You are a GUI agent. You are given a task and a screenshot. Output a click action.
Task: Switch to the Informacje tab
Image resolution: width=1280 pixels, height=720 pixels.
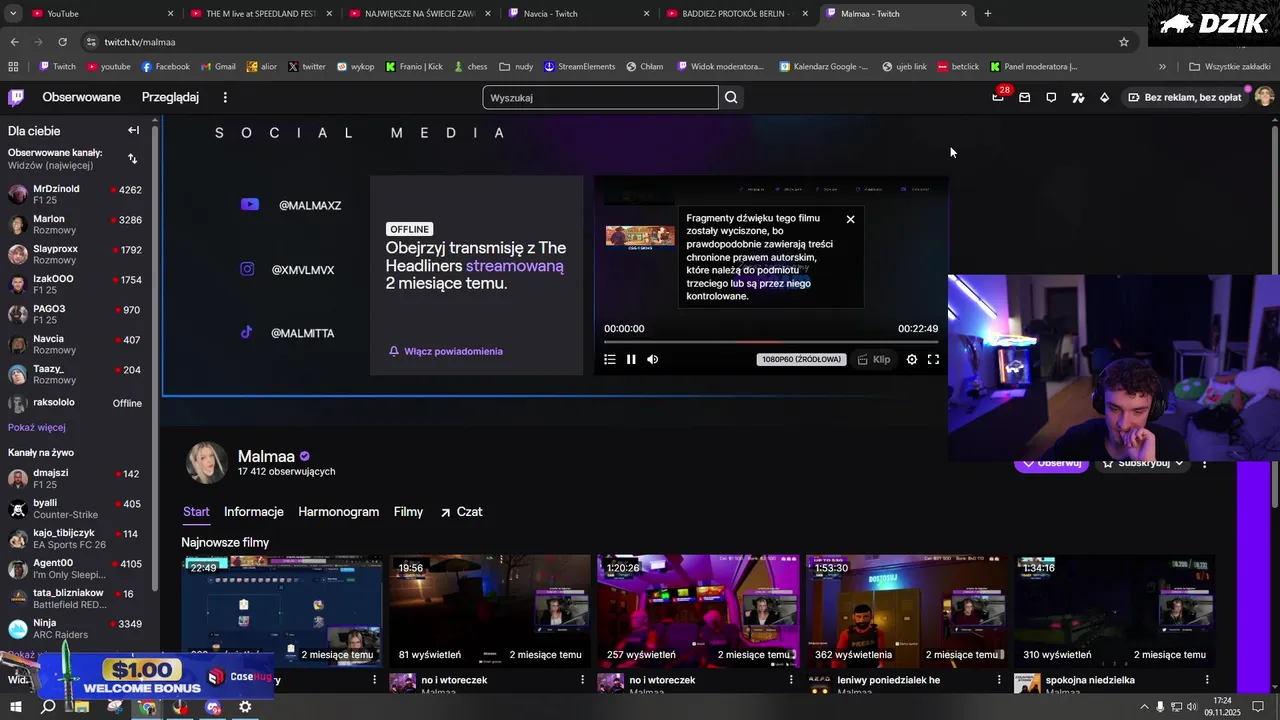[254, 512]
